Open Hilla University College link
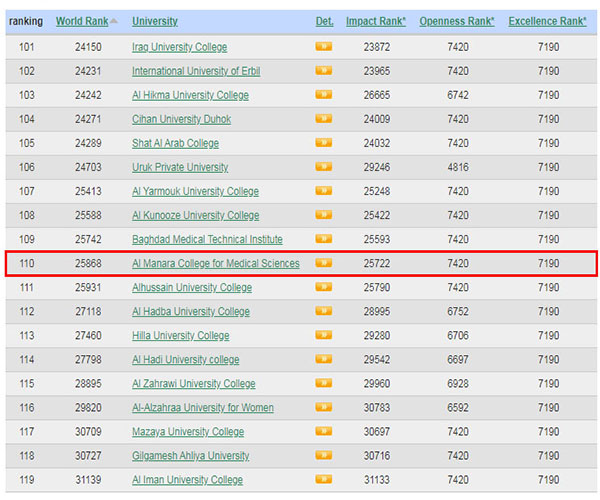Viewport: 600px width, 500px height. (x=181, y=336)
